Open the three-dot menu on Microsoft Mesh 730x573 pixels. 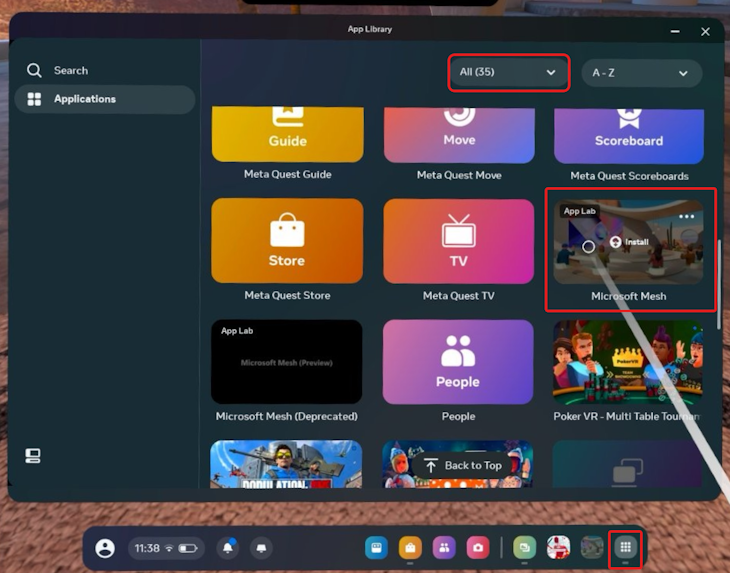(686, 216)
